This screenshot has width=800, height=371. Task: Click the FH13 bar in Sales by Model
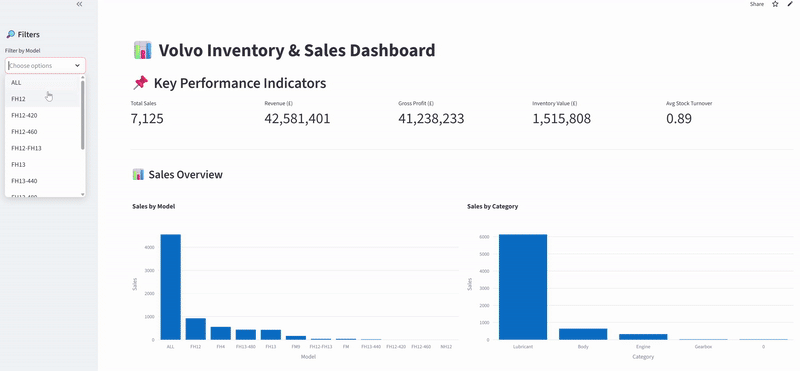point(271,335)
